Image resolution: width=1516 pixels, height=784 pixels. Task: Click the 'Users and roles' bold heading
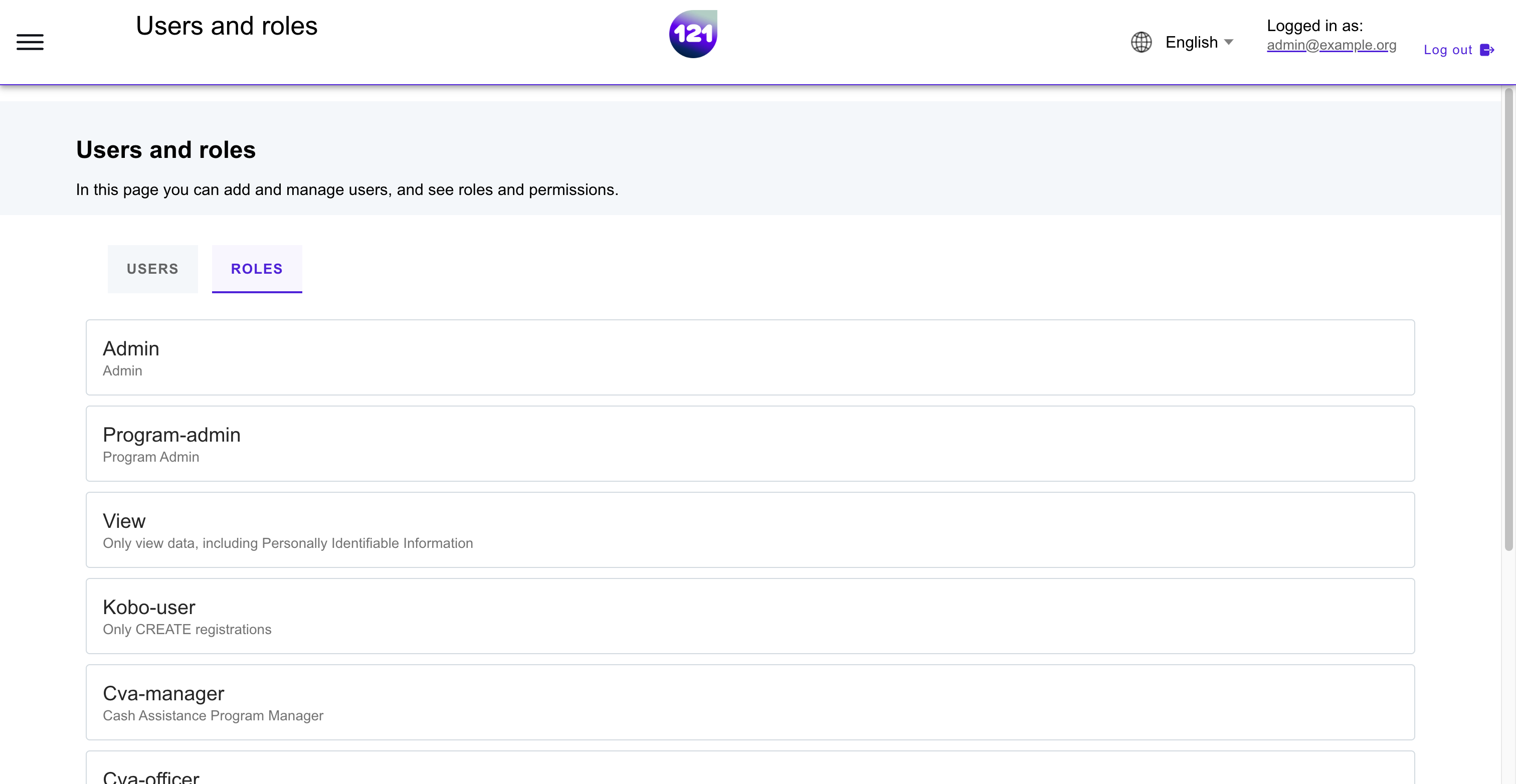point(166,149)
